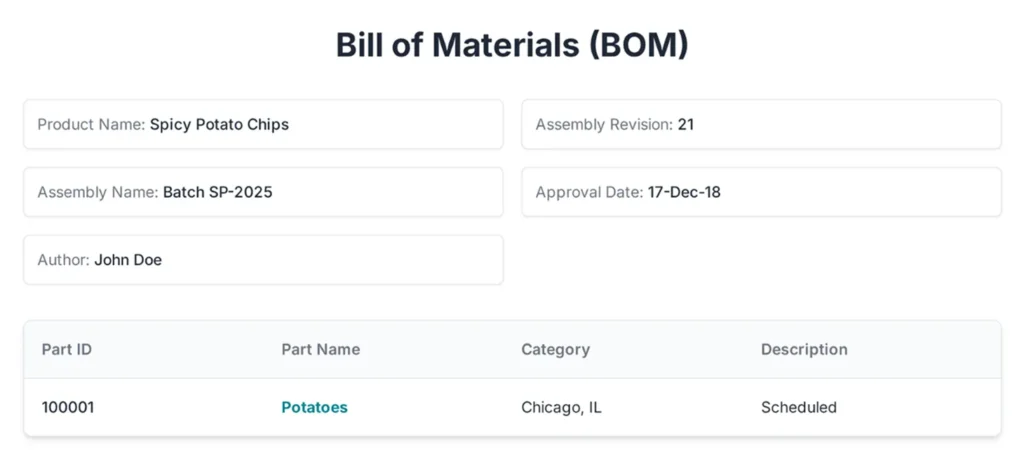Select the Chicago, IL category cell
The width and height of the screenshot is (1024, 456).
[x=561, y=407]
